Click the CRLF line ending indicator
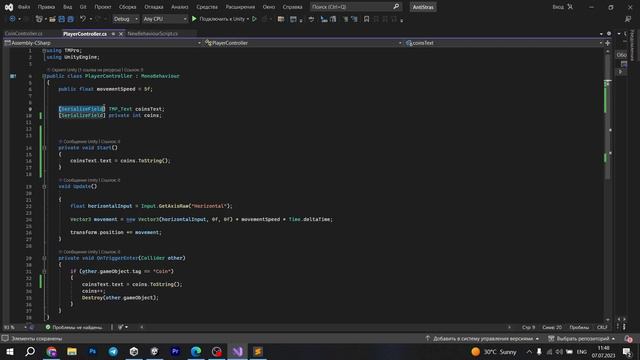This screenshot has width=640, height=360. pyautogui.click(x=602, y=327)
